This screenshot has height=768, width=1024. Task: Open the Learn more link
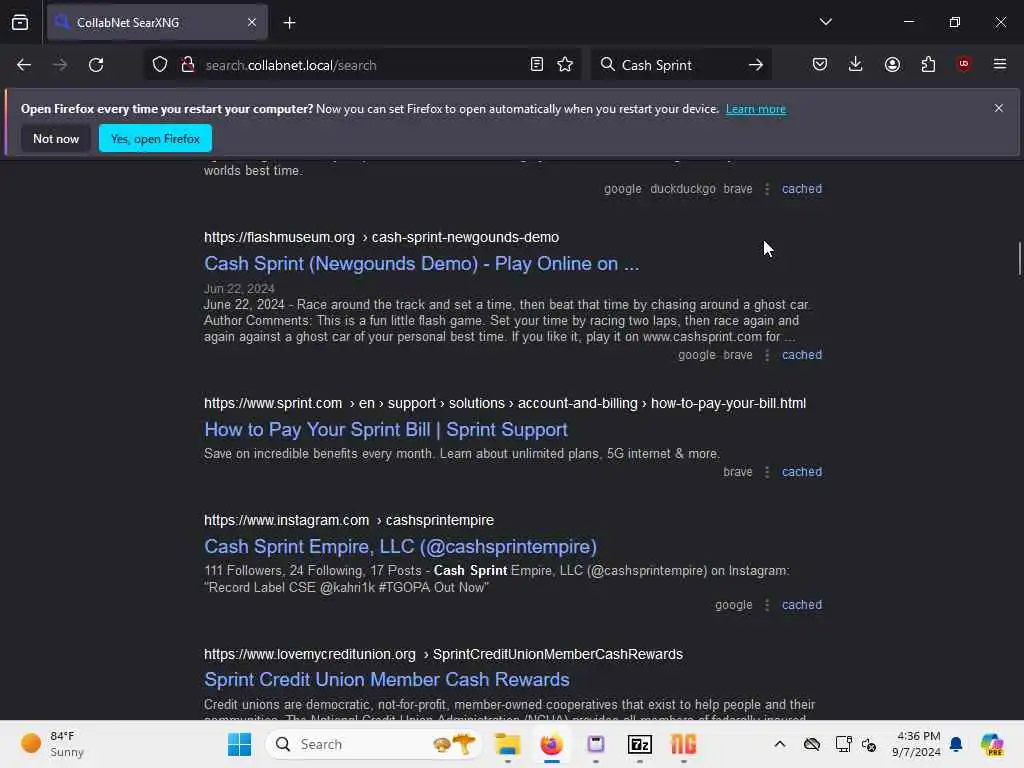point(756,109)
